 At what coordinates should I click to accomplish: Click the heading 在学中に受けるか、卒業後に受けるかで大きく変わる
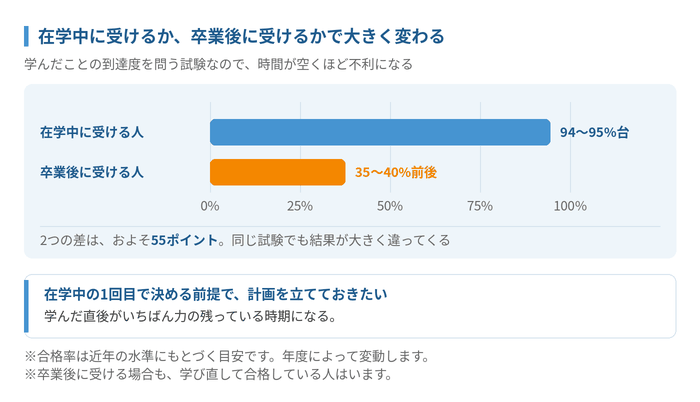tap(241, 36)
